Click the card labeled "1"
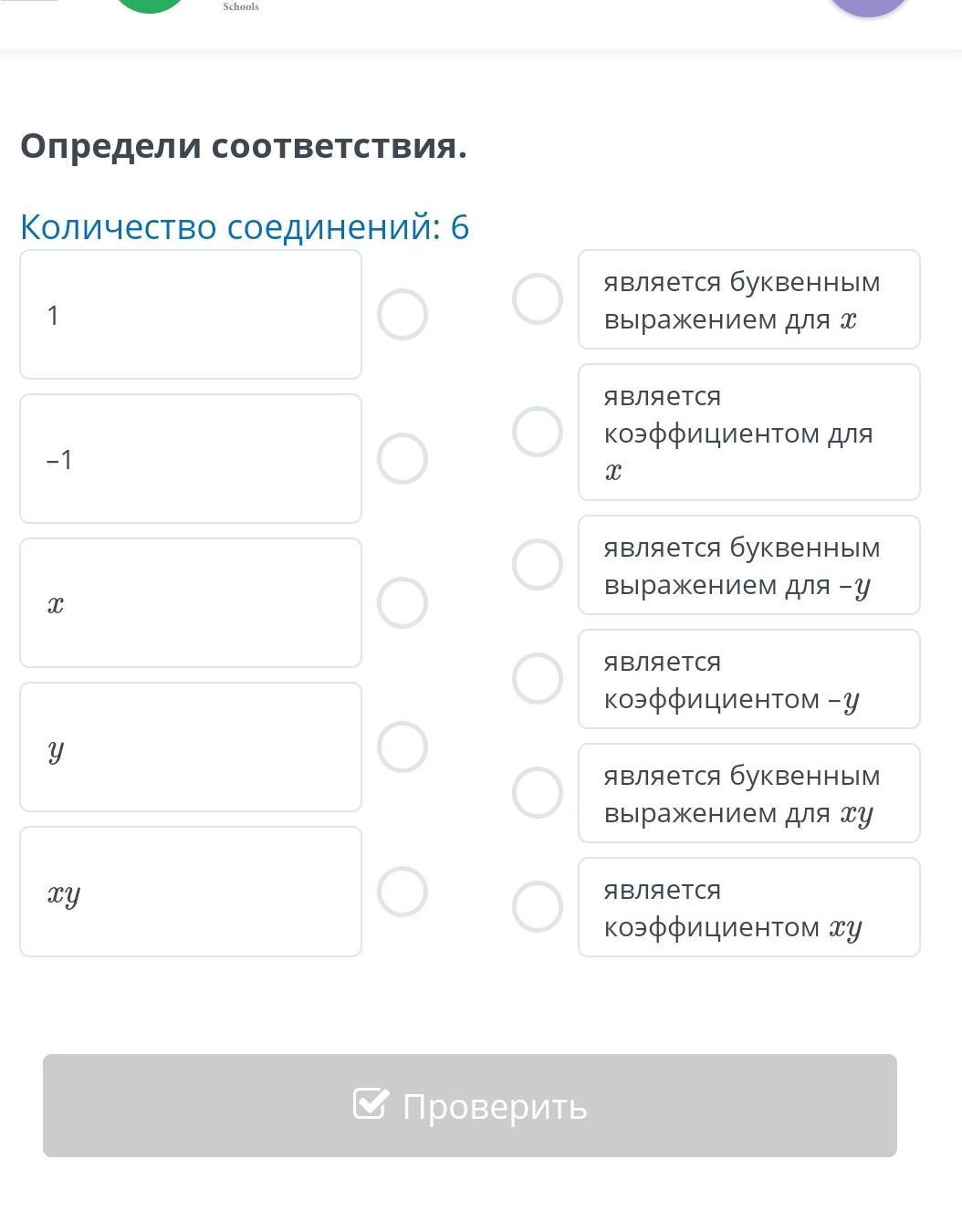The height and width of the screenshot is (1232, 962). (x=191, y=315)
